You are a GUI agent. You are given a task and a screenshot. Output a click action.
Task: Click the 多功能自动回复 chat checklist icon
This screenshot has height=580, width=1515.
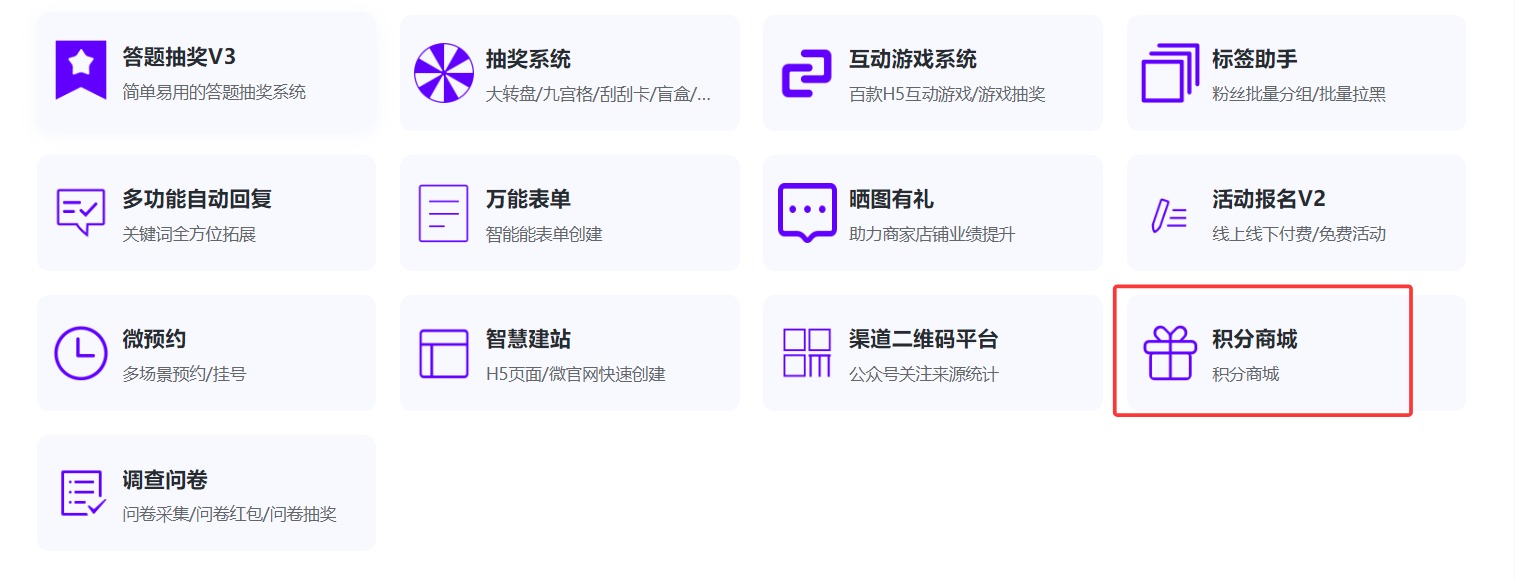click(x=81, y=212)
